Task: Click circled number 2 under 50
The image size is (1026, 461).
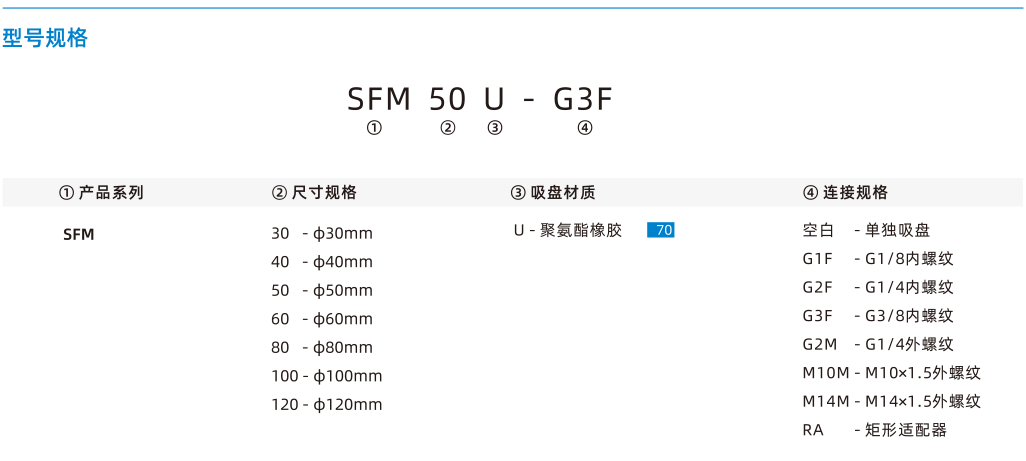Action: 448,128
